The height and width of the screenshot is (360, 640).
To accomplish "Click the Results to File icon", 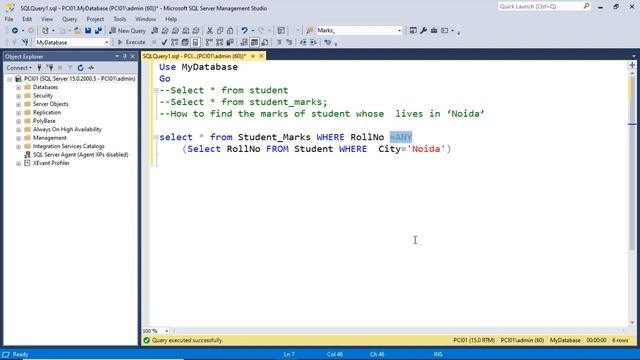I will click(x=264, y=42).
